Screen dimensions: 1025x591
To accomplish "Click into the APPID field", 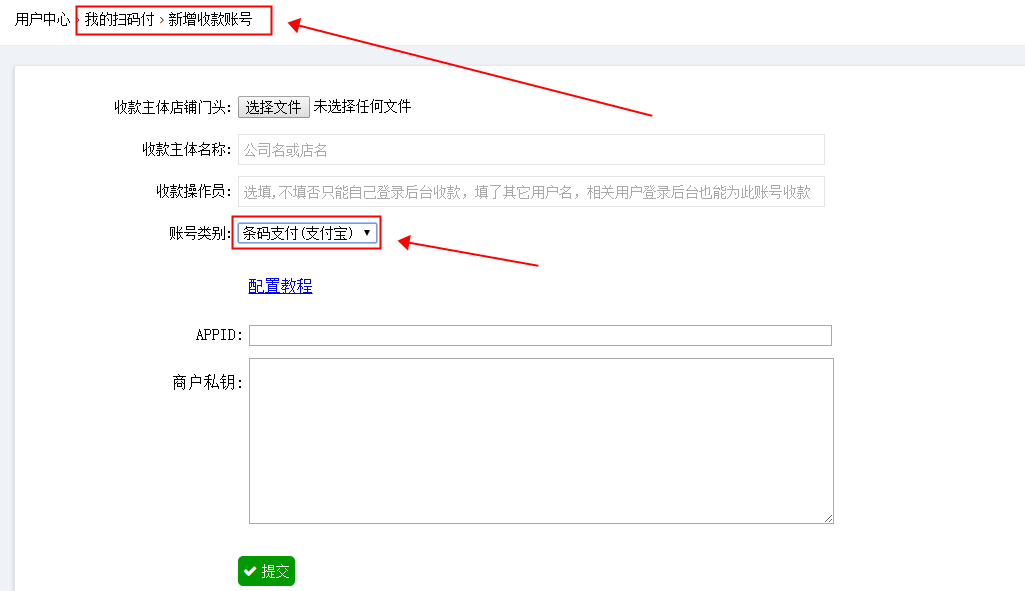I will 540,335.
